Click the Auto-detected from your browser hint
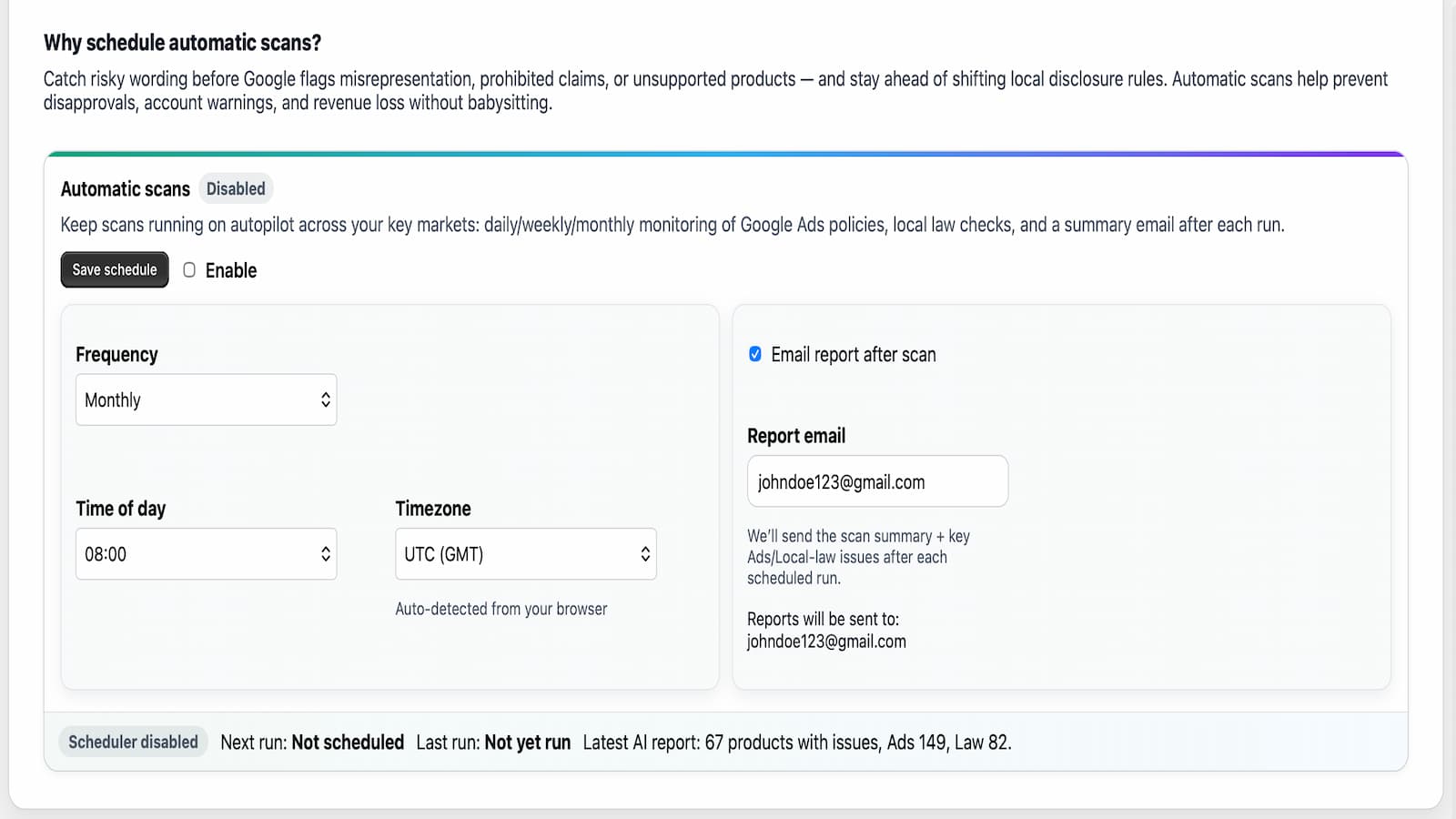This screenshot has height=819, width=1456. tap(500, 609)
